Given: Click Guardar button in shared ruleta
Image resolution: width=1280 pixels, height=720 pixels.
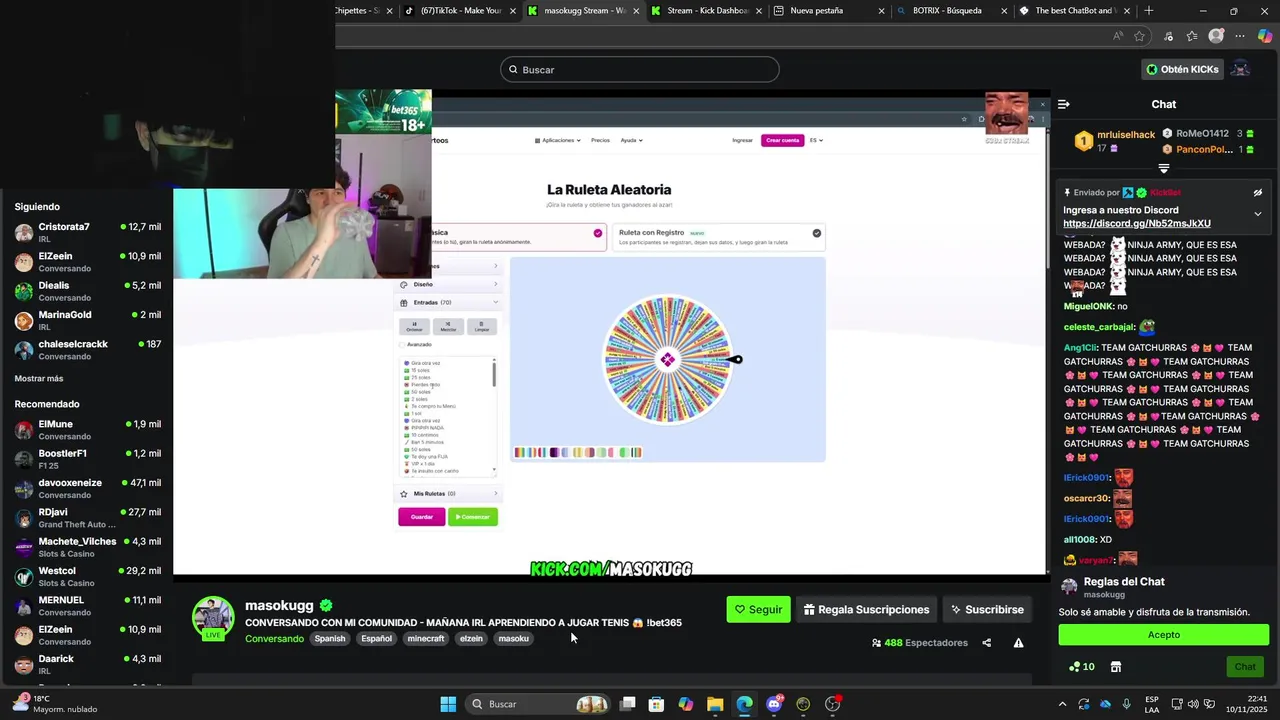Looking at the screenshot, I should (422, 517).
